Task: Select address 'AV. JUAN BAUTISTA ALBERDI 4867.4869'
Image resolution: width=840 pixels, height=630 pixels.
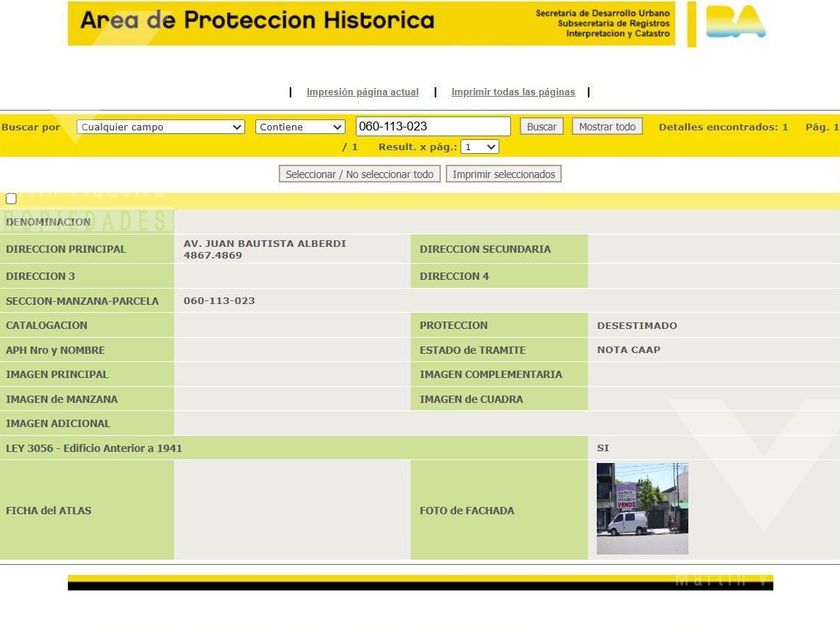Action: [x=265, y=249]
